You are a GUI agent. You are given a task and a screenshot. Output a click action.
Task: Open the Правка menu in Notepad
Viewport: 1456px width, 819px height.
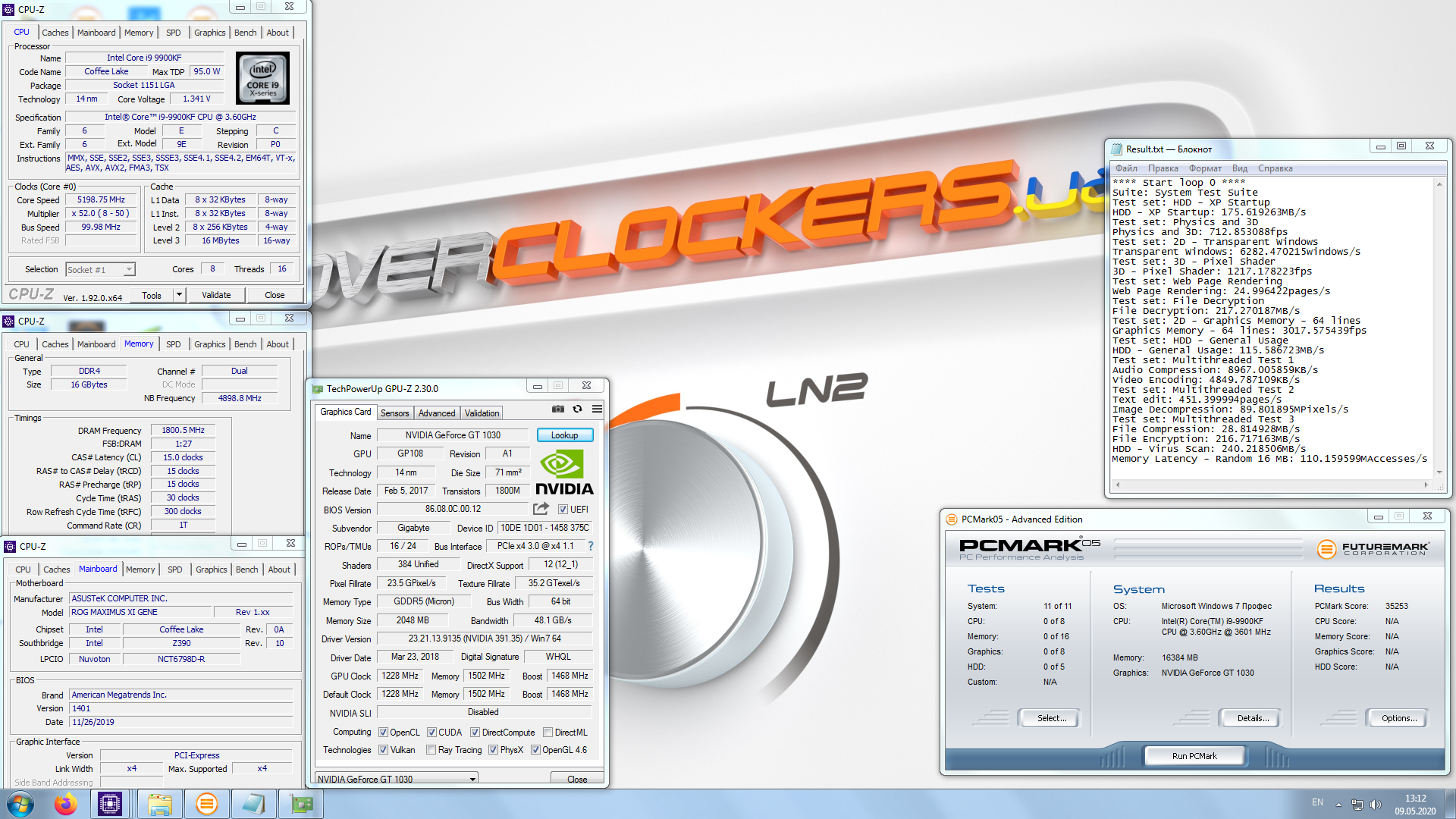point(1163,168)
